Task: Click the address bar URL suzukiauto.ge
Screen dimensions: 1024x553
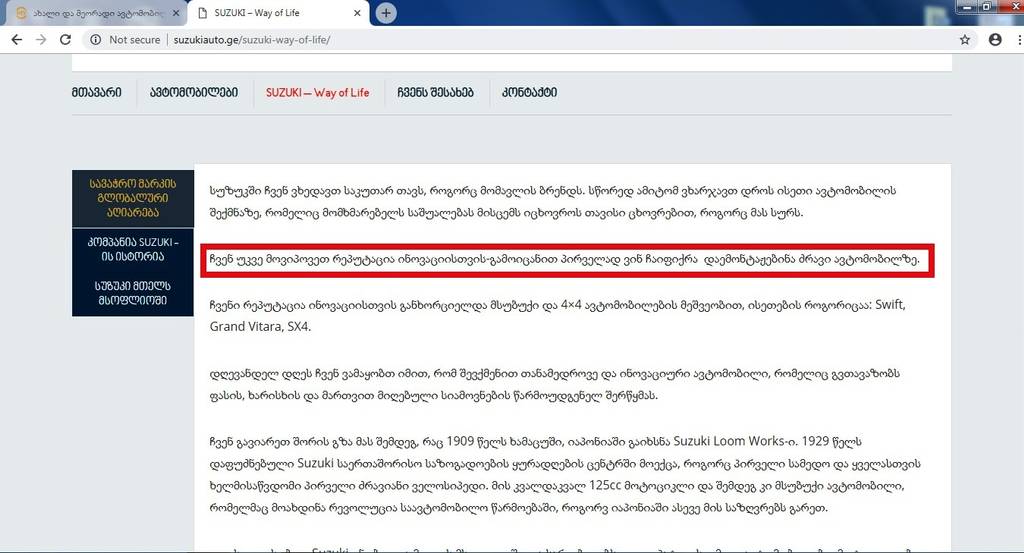Action: pos(251,40)
